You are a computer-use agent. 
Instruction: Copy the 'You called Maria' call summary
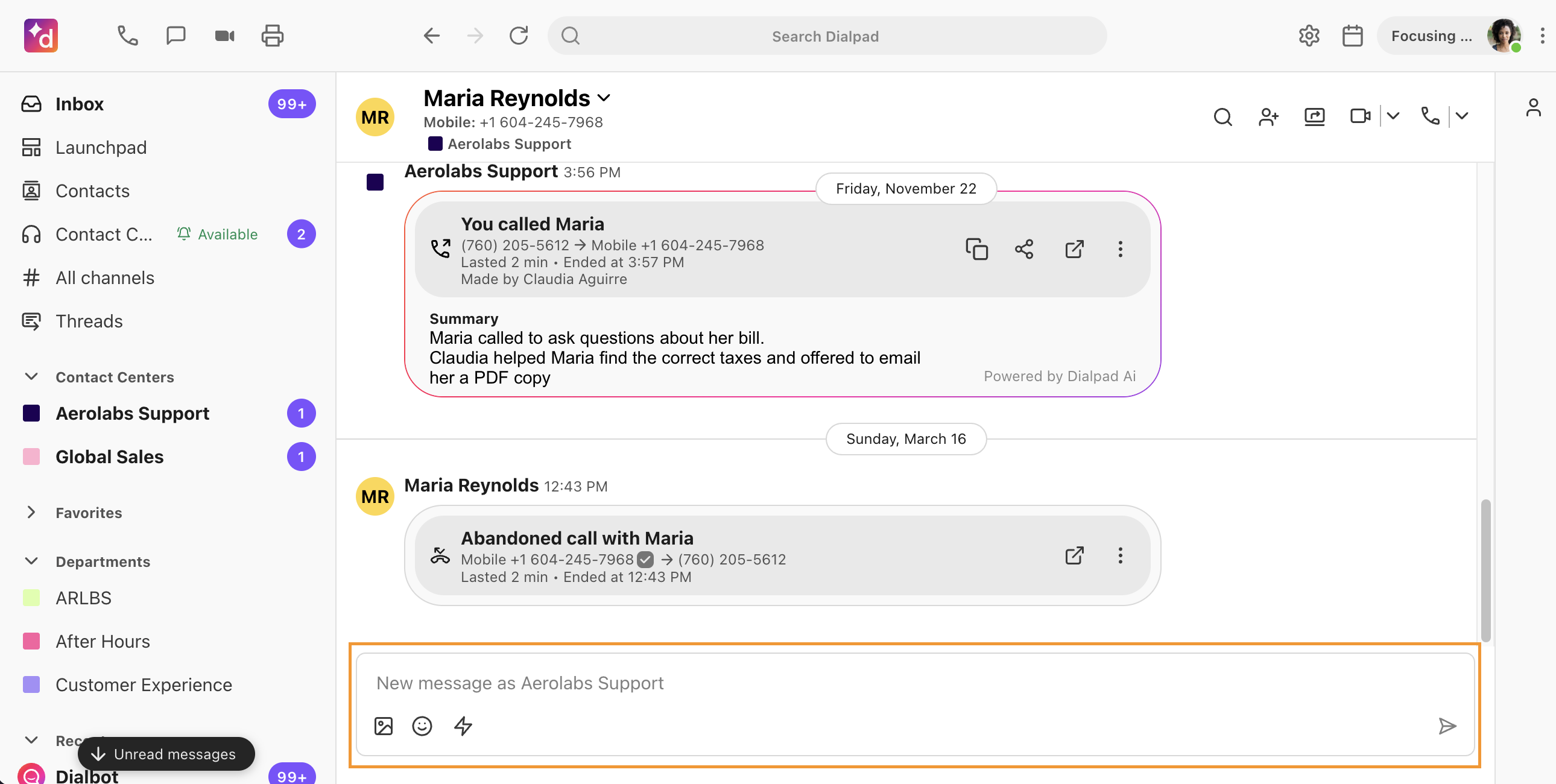977,249
